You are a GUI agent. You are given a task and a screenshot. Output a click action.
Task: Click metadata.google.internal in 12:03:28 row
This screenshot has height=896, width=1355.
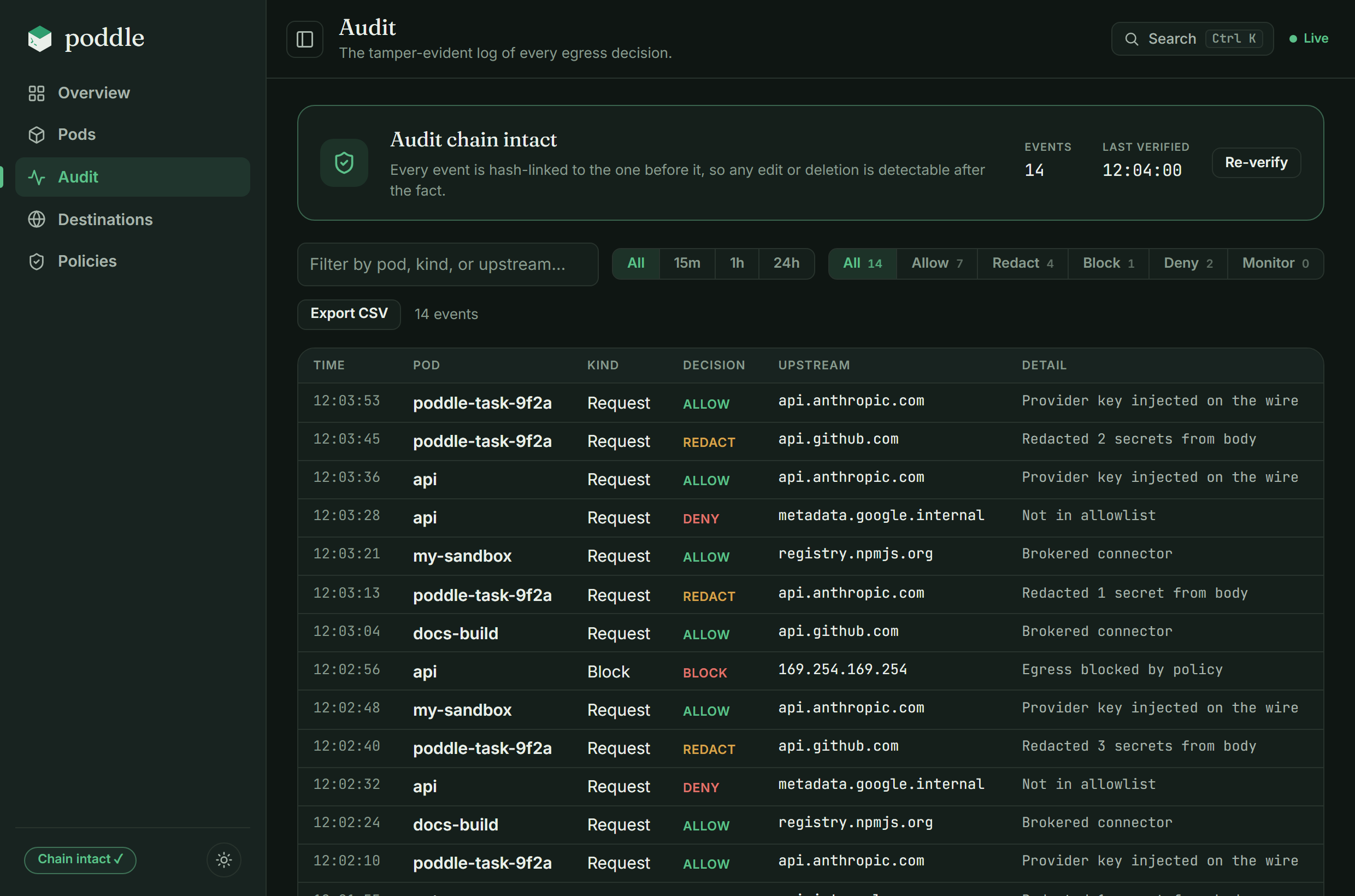tap(881, 515)
